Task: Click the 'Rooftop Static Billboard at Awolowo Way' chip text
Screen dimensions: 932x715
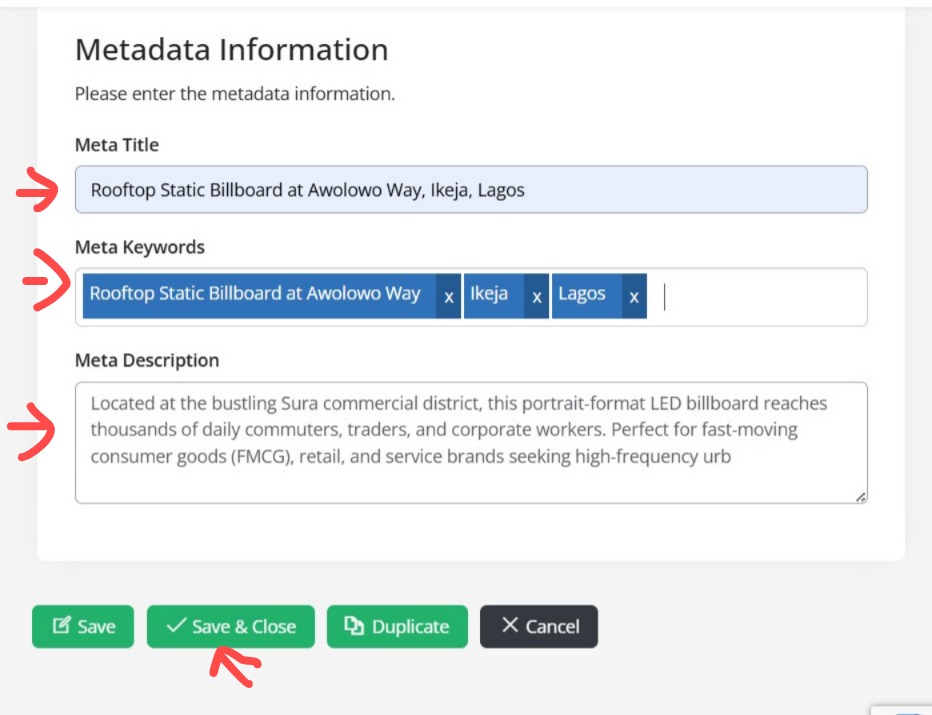Action: click(255, 295)
